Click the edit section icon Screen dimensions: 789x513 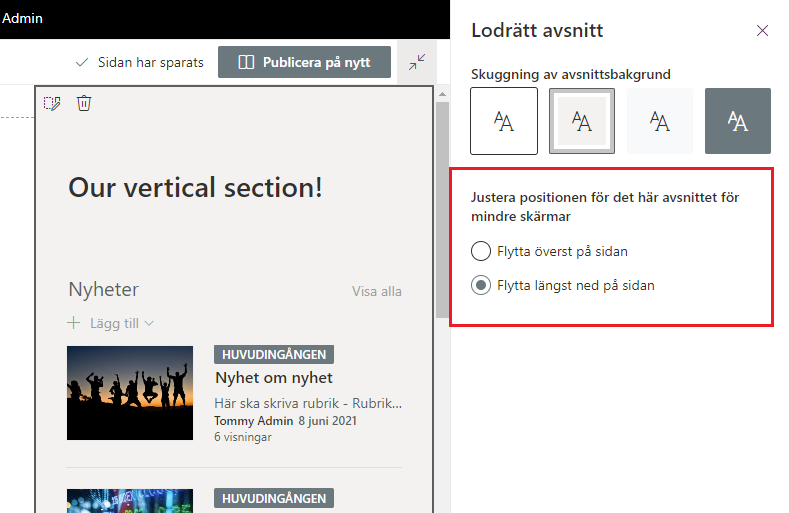52,103
